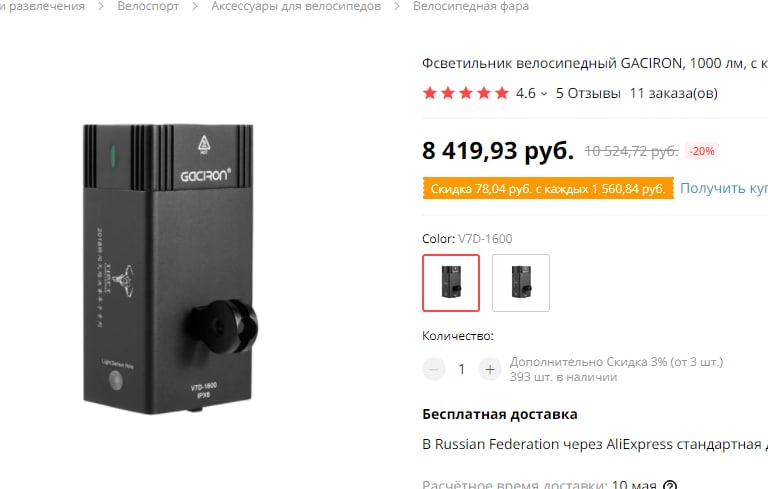768x489 pixels.
Task: Expand the 4.6 rating dropdown chevron
Action: point(544,94)
